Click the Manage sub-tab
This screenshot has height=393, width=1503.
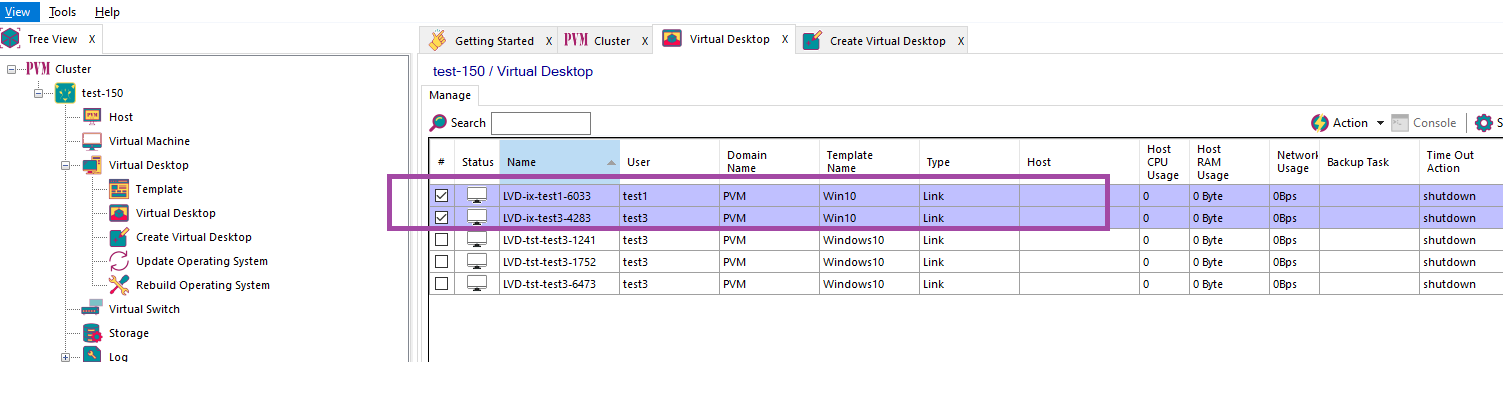click(450, 95)
